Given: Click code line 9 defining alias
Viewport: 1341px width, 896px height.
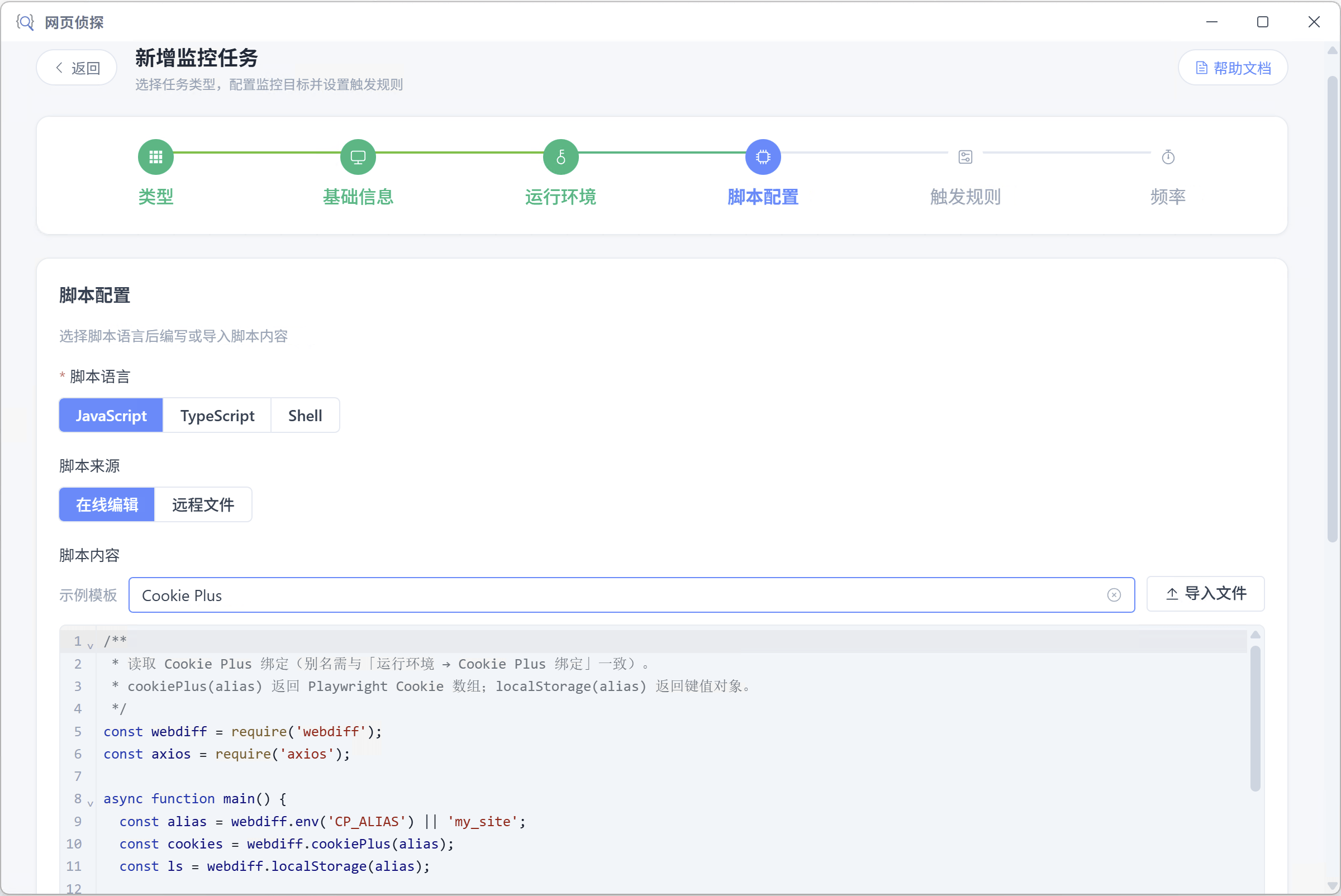Looking at the screenshot, I should (322, 821).
